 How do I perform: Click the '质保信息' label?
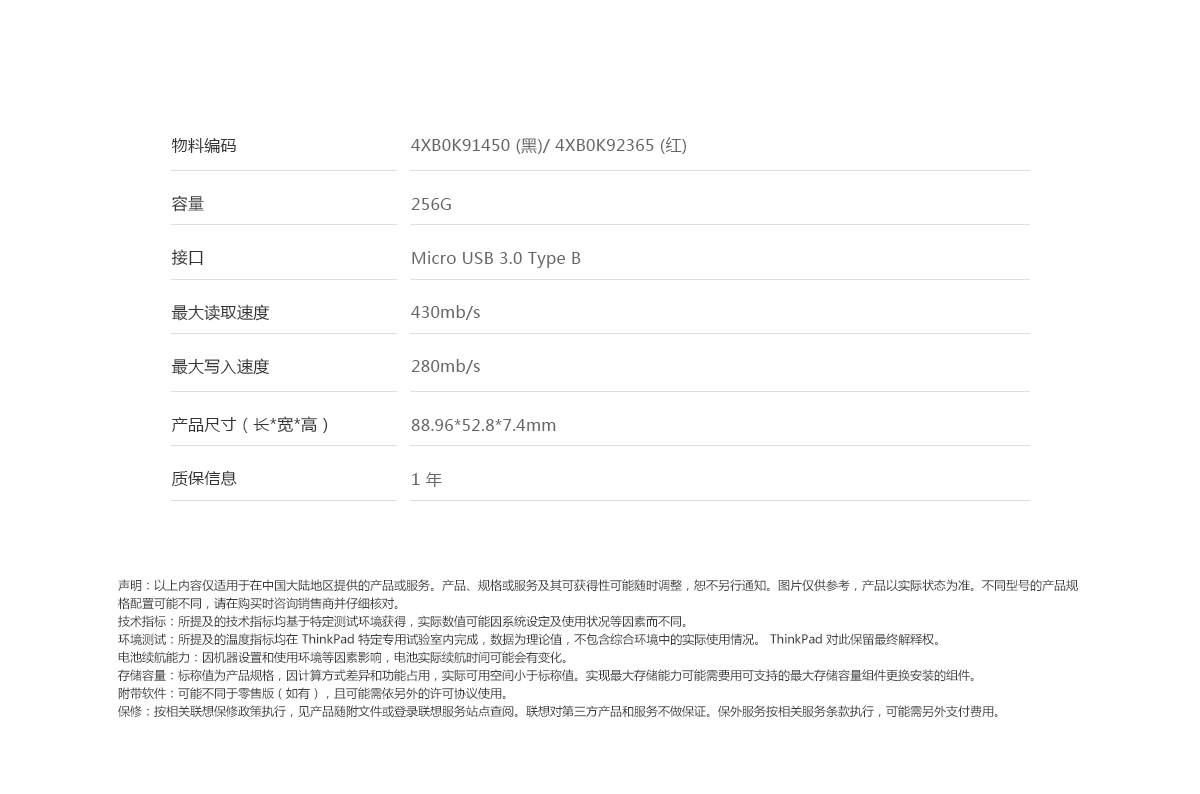tap(204, 479)
